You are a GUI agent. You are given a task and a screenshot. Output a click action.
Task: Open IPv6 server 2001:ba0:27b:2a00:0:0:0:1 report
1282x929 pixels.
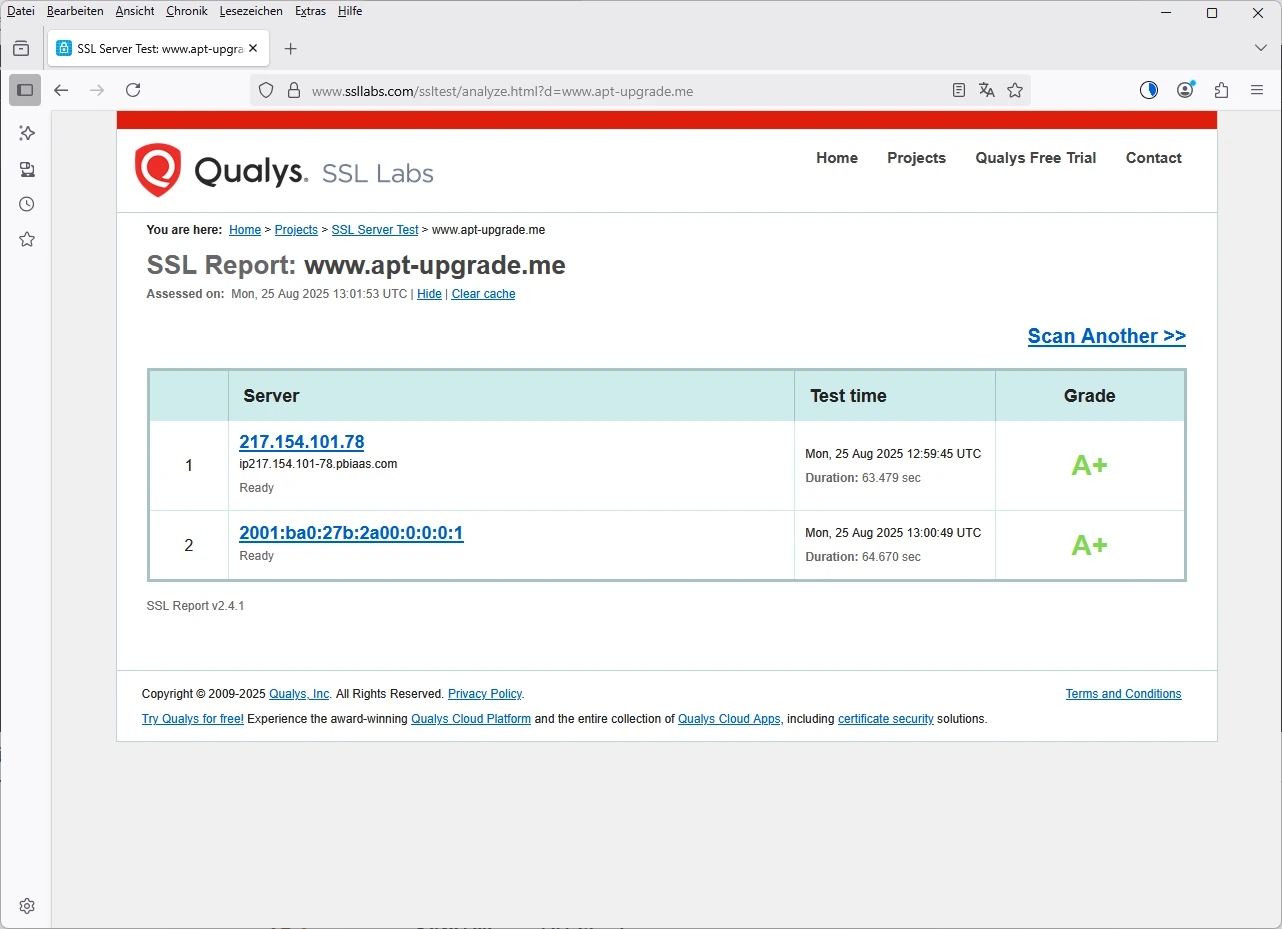[351, 533]
